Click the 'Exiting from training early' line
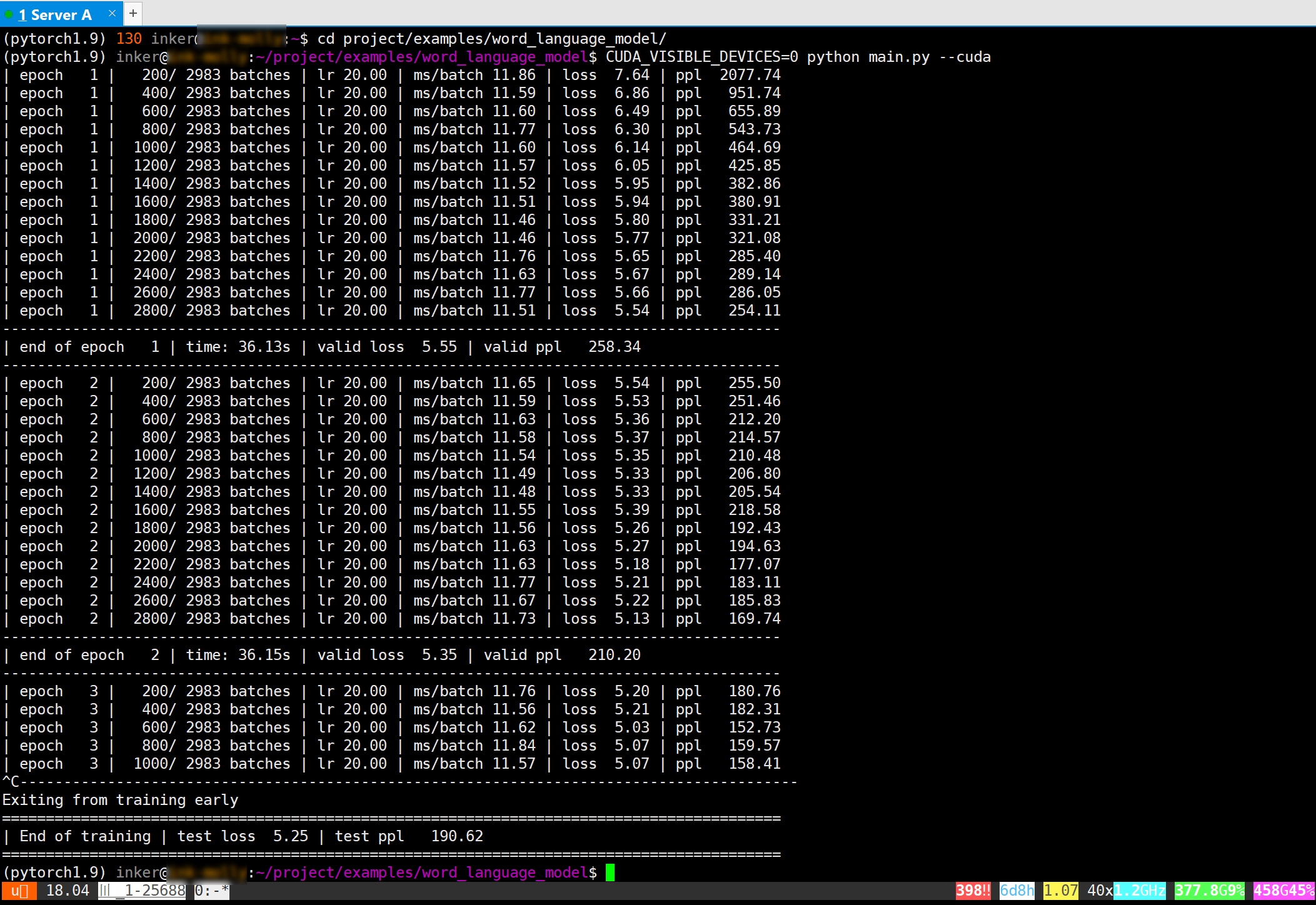This screenshot has width=1316, height=905. pos(121,800)
